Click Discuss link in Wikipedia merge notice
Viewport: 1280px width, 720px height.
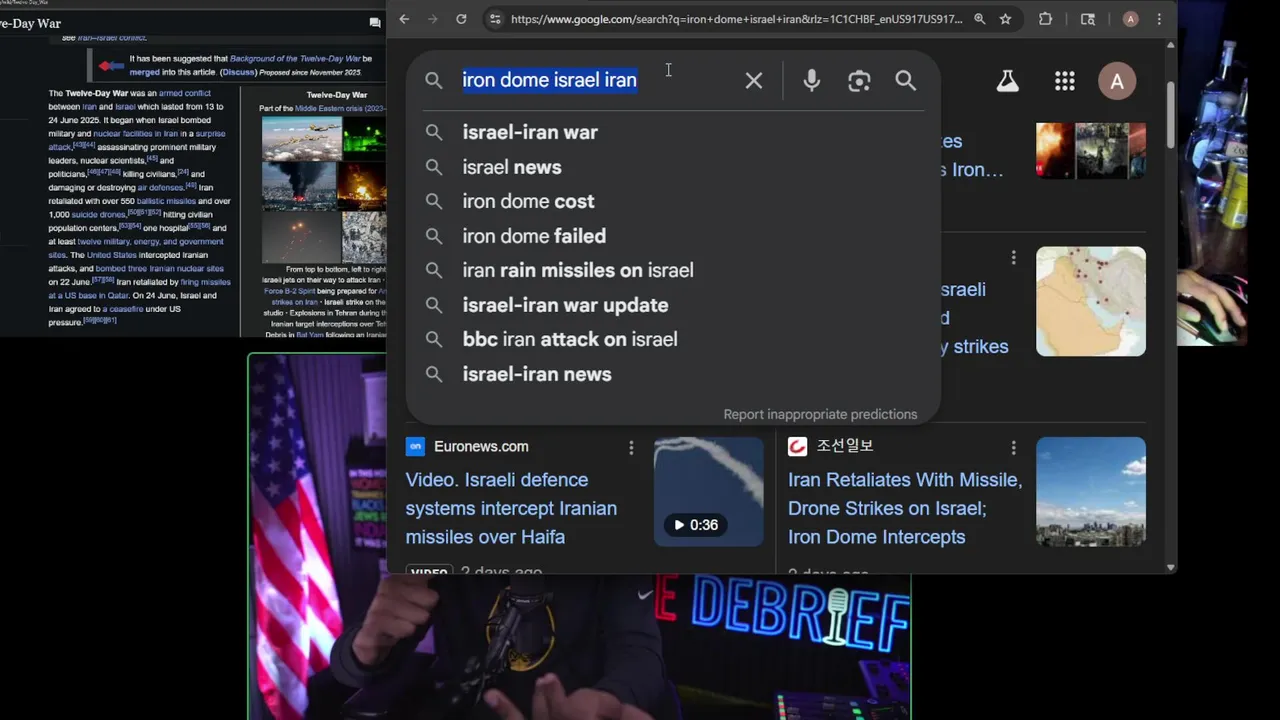[238, 72]
